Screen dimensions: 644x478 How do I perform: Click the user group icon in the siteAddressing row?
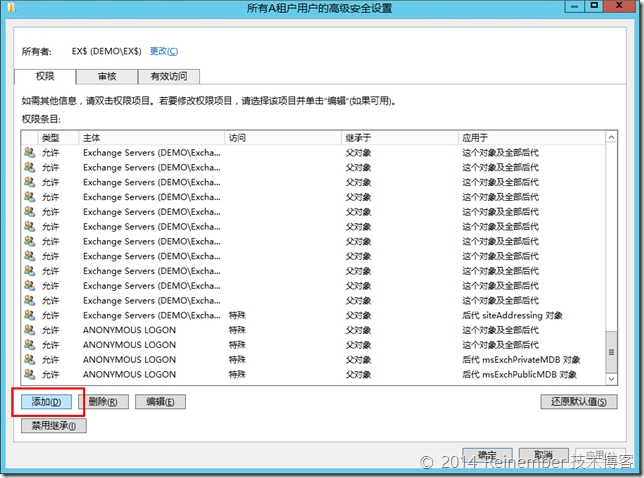point(29,315)
